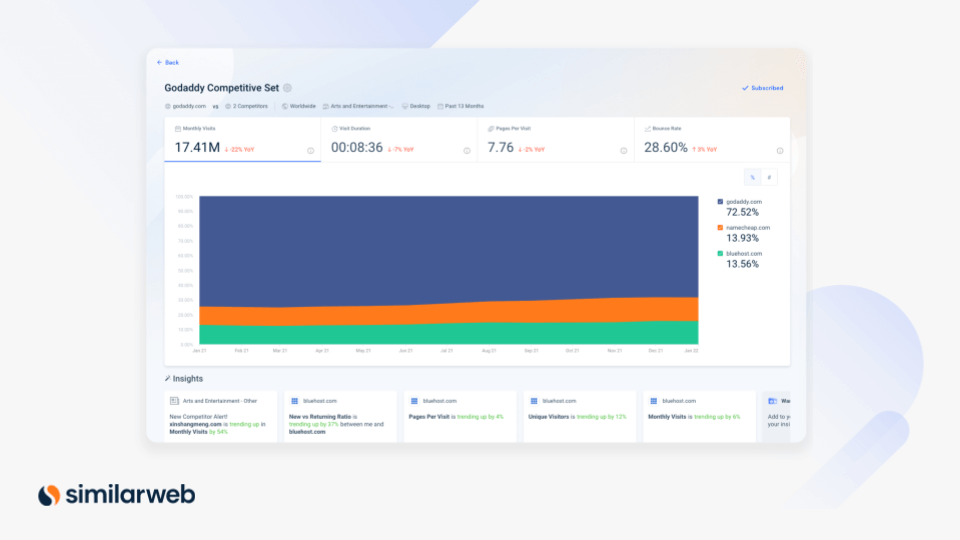Click the info icon in Bounce Rate card
The image size is (960, 540).
[780, 151]
